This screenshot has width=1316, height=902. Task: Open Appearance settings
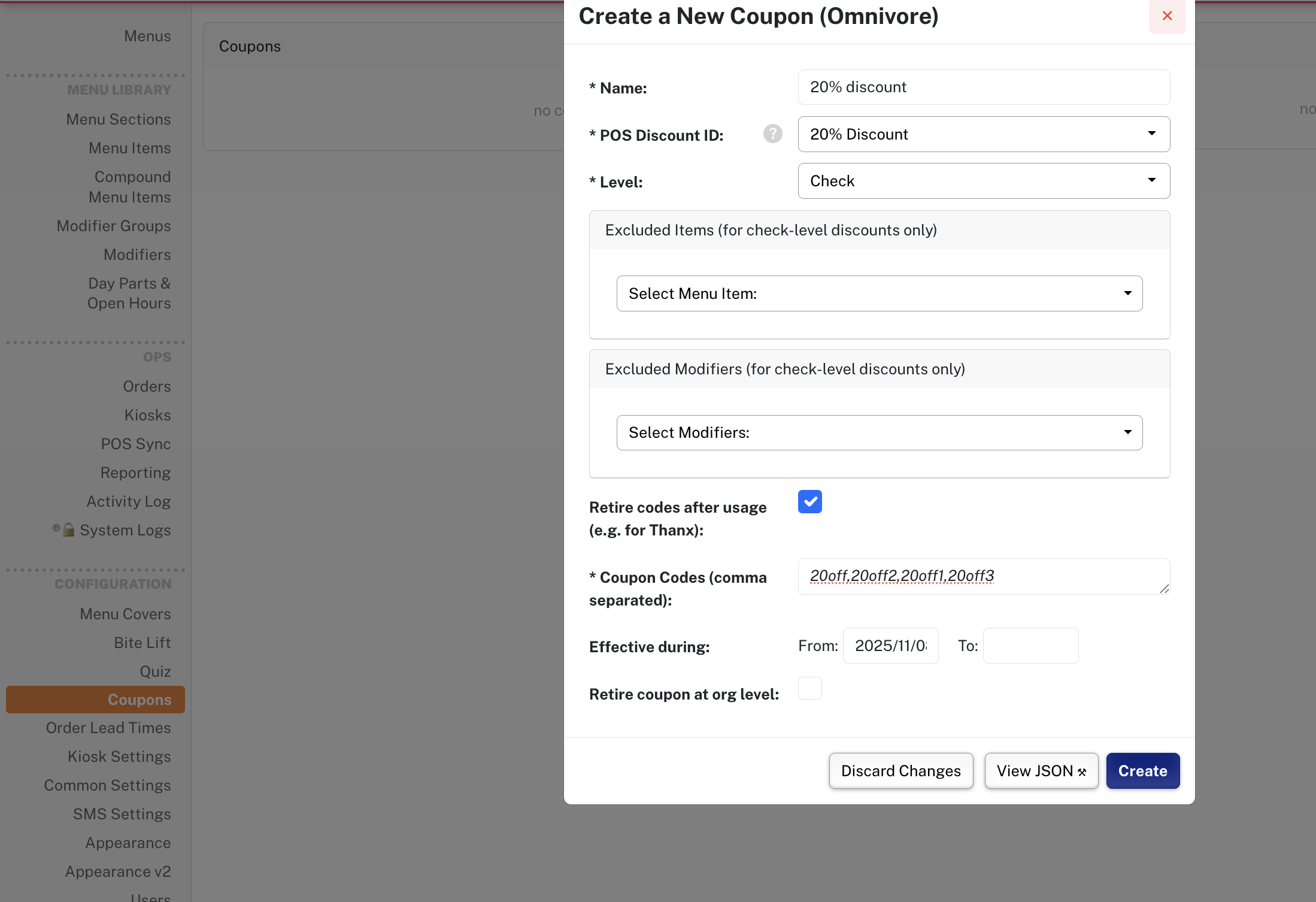pos(128,843)
